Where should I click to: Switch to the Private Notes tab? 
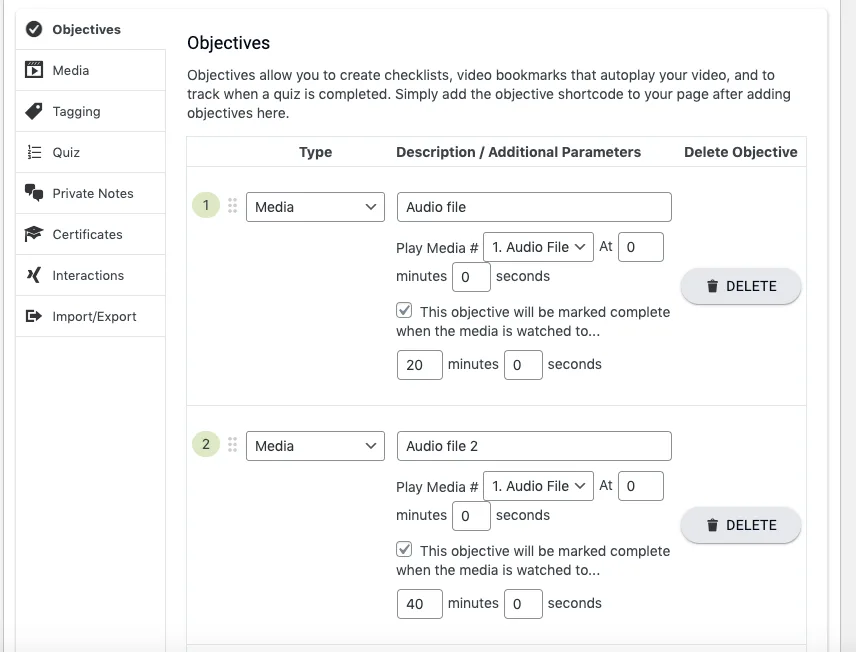pos(93,194)
